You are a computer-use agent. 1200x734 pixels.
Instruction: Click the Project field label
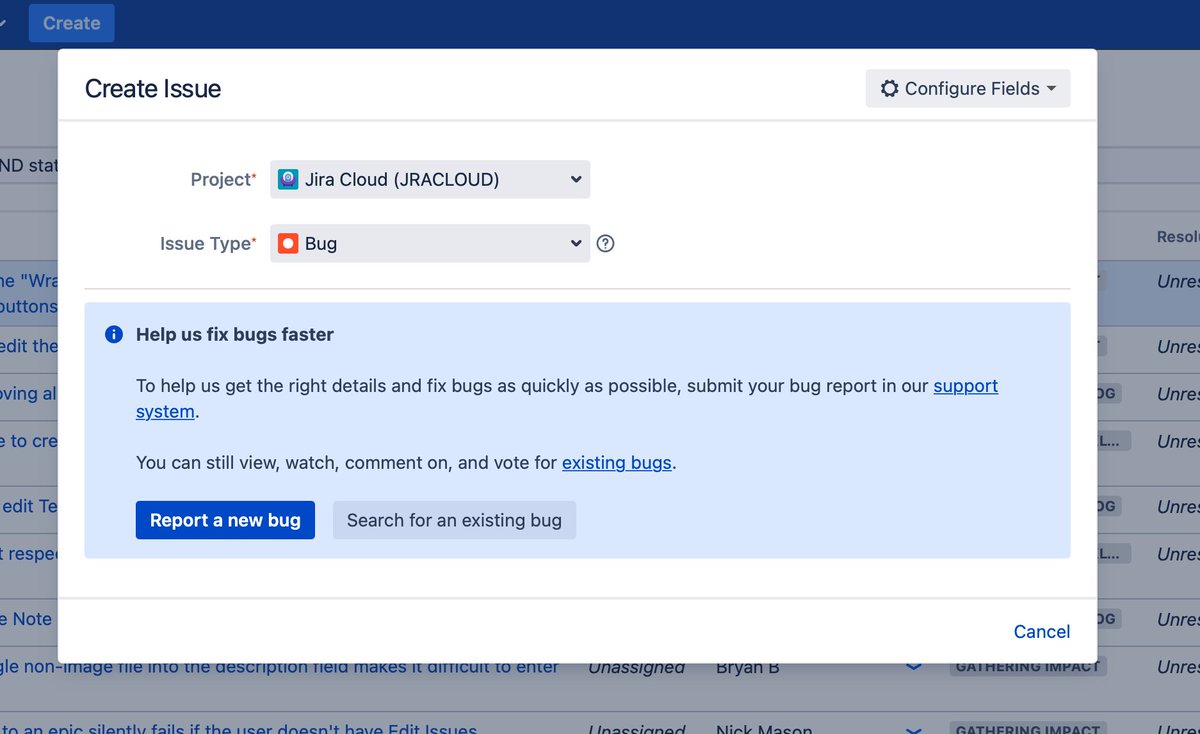[x=221, y=180]
